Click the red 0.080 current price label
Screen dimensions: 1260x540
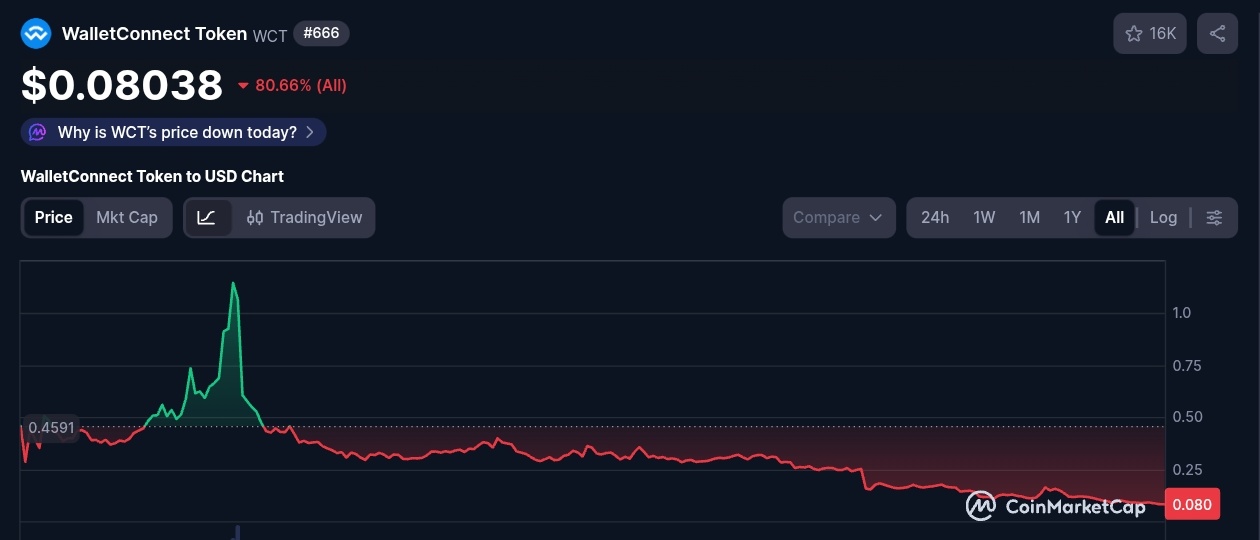coord(1192,505)
